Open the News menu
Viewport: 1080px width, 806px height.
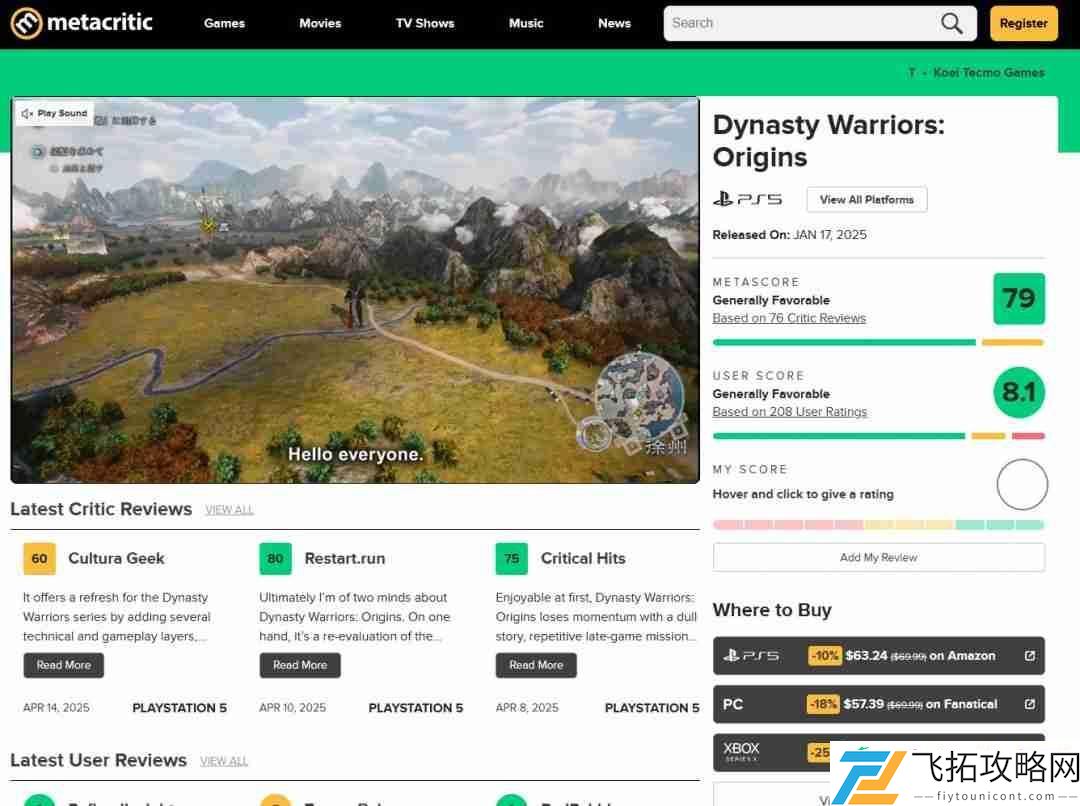(614, 23)
